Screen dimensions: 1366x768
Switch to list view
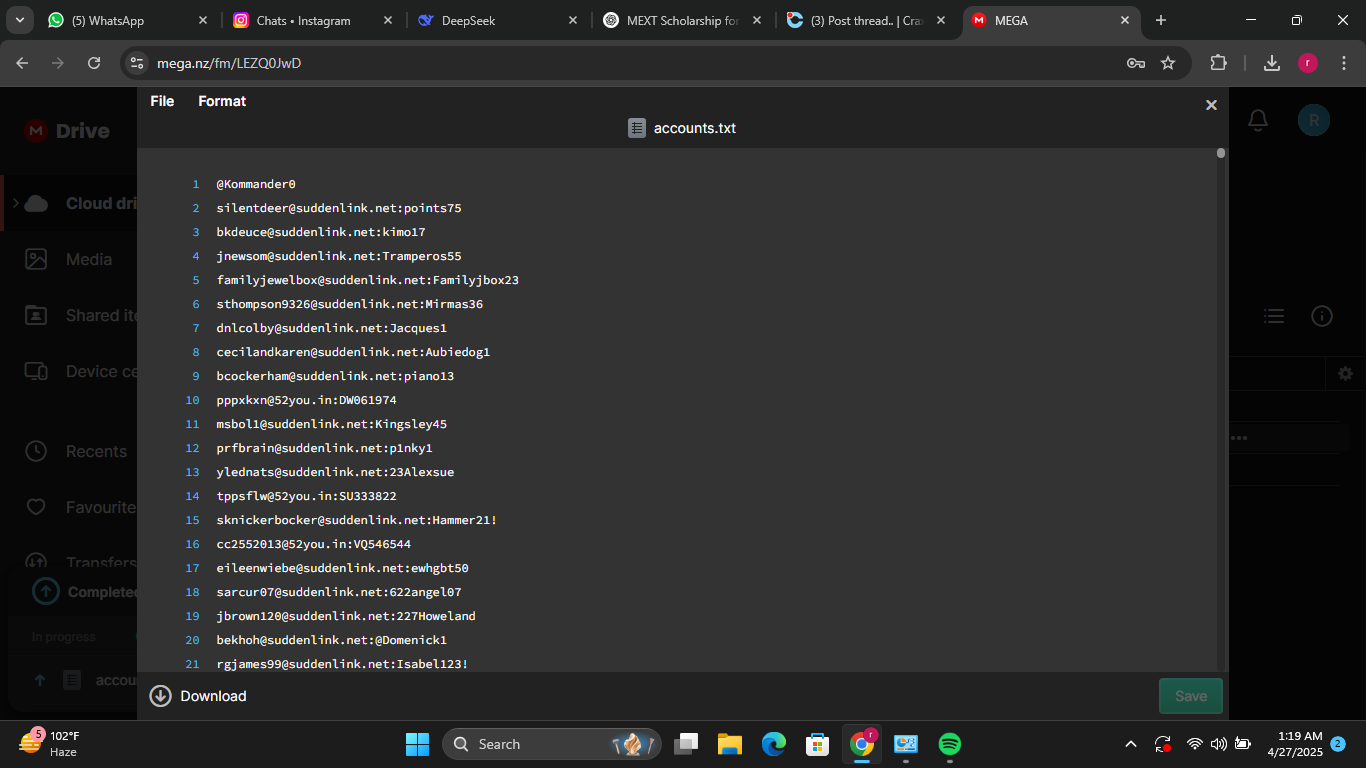(x=1274, y=315)
